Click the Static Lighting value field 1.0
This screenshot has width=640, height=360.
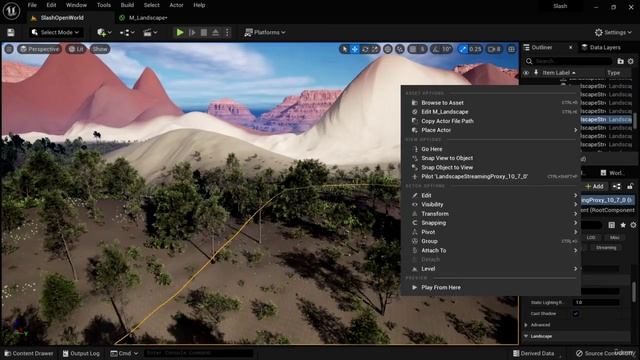(596, 302)
